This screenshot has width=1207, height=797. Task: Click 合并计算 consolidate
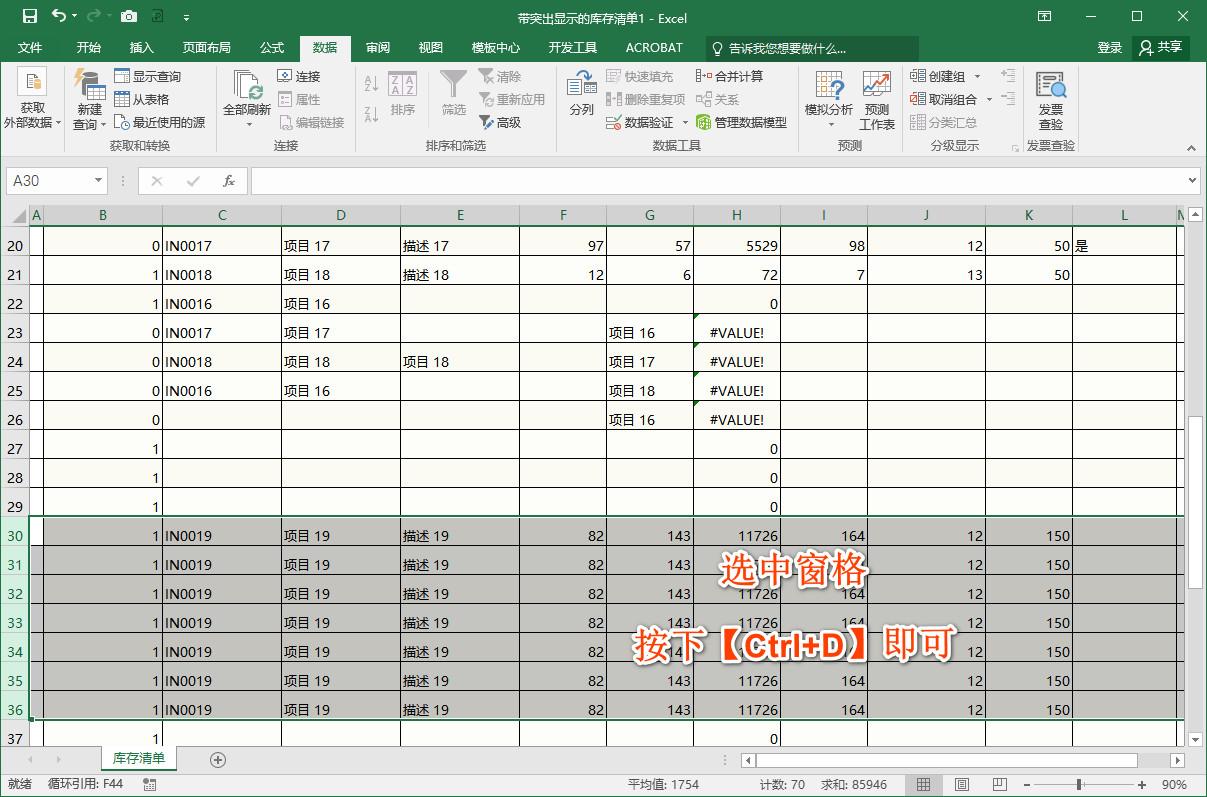click(729, 76)
